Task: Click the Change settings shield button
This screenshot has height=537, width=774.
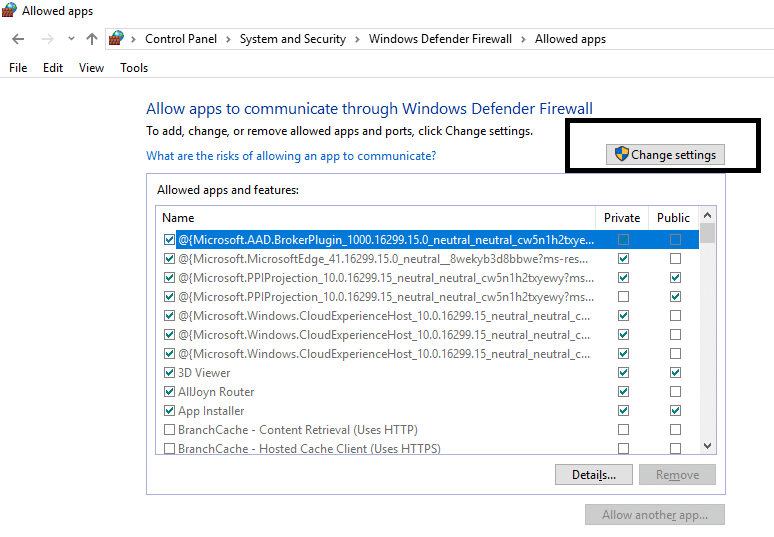Action: (x=665, y=155)
